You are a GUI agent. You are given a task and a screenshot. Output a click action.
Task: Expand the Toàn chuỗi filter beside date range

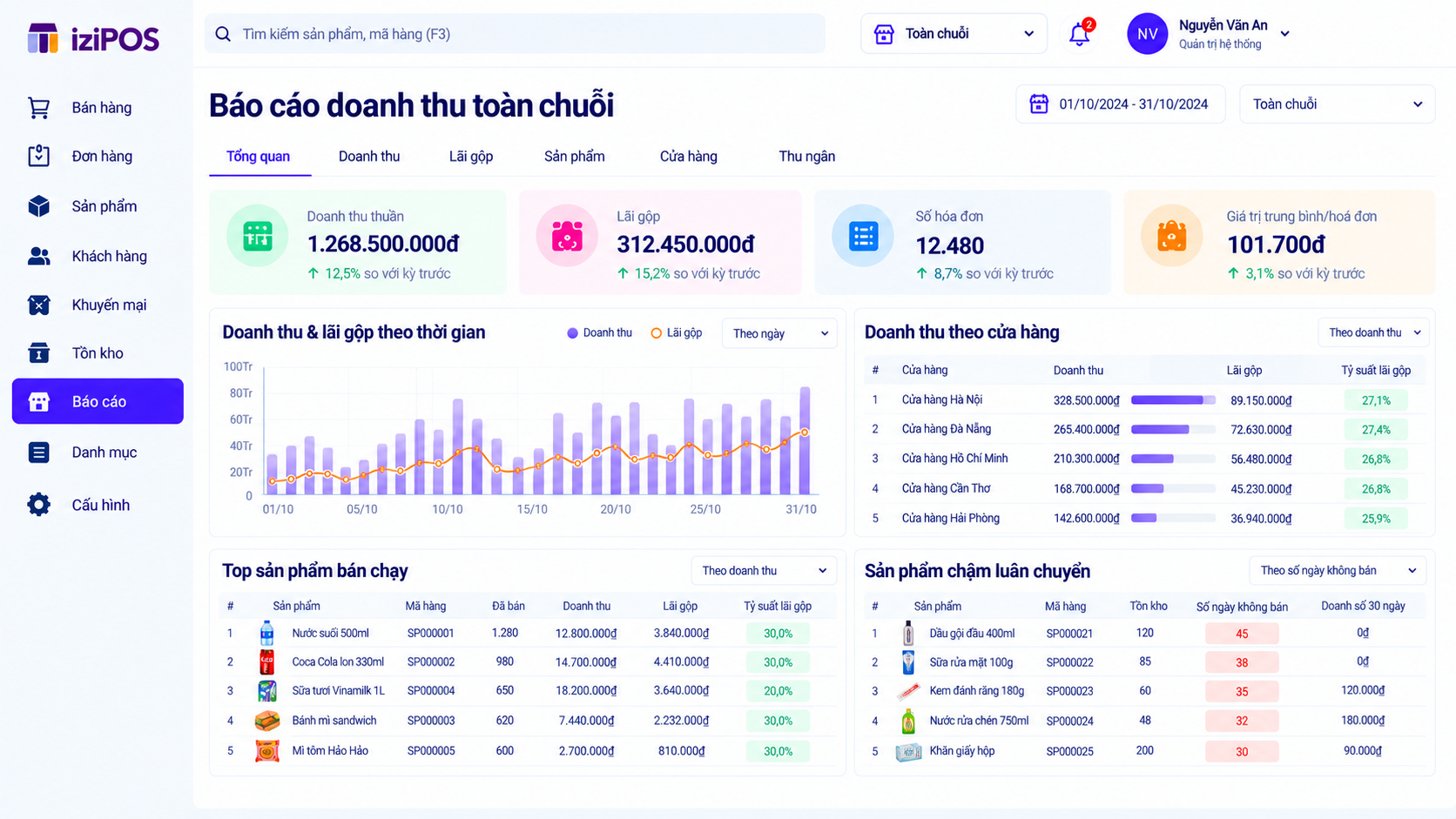[1337, 104]
